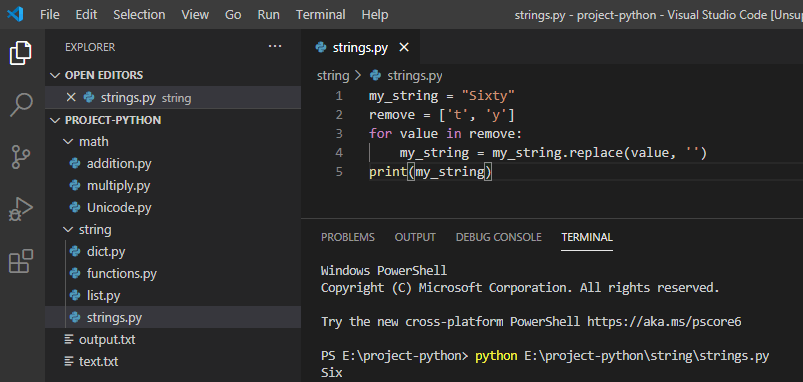803x382 pixels.
Task: Collapse the string folder
Action: pyautogui.click(x=68, y=230)
